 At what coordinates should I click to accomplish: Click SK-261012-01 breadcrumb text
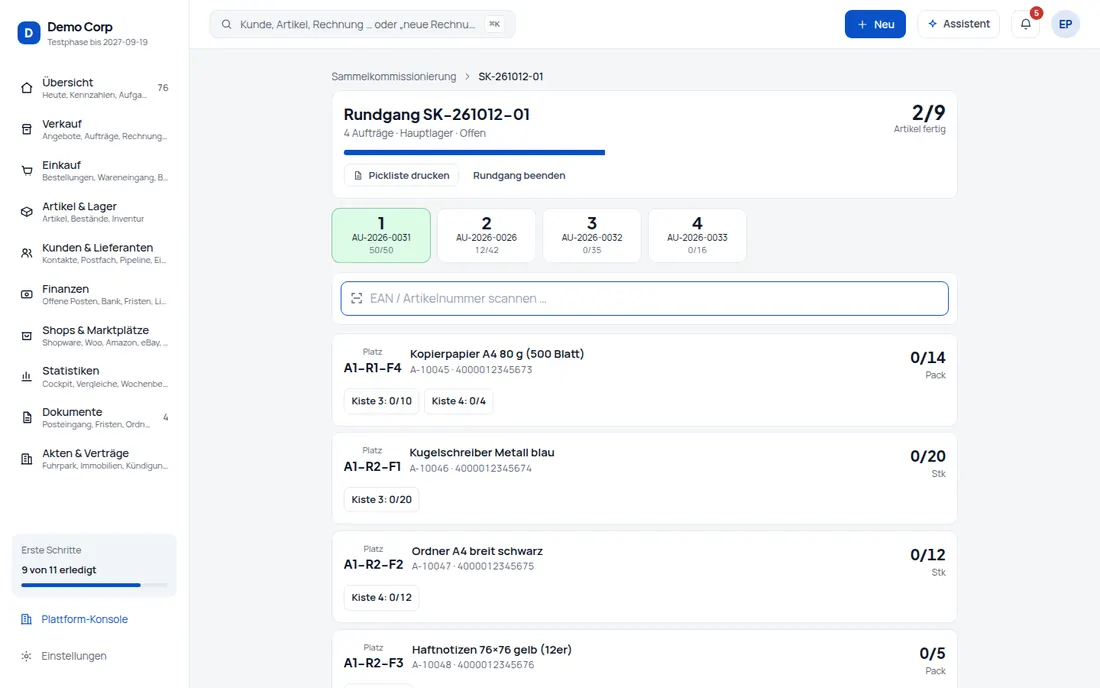[511, 76]
